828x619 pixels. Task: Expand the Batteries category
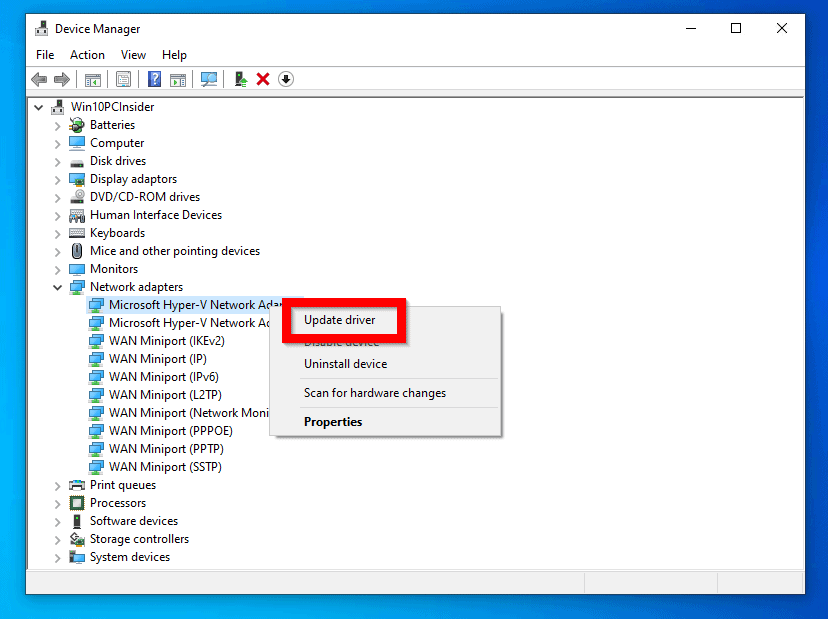tap(58, 125)
